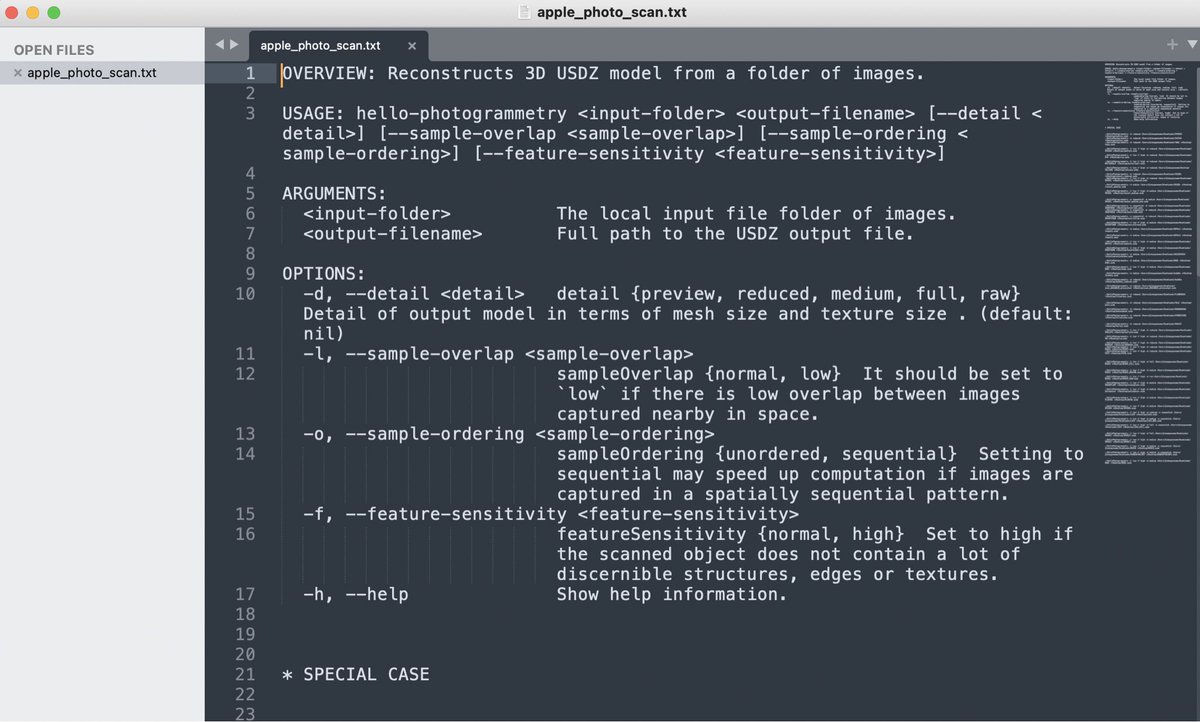Screen dimensions: 1200x722
Task: Click line number 17 in gutter
Action: point(245,594)
